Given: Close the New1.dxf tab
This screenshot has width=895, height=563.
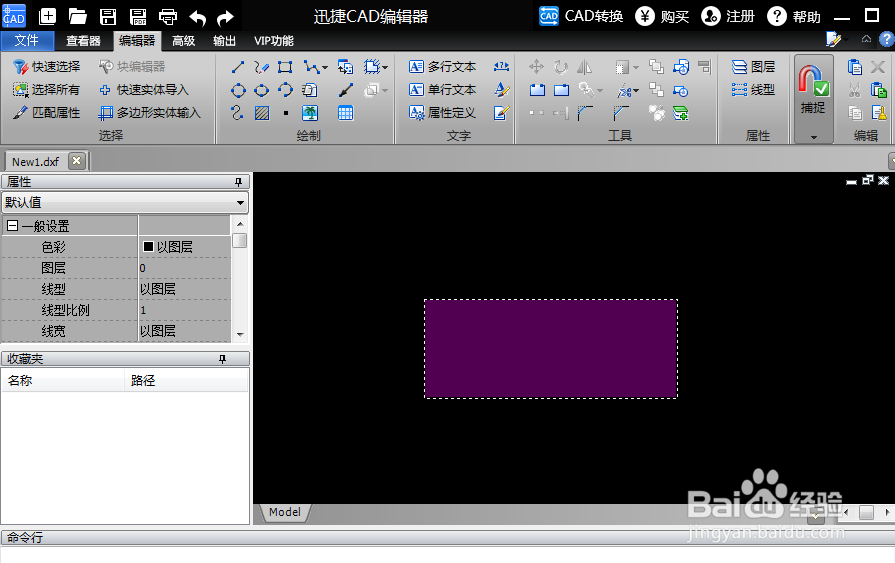Looking at the screenshot, I should pos(76,162).
